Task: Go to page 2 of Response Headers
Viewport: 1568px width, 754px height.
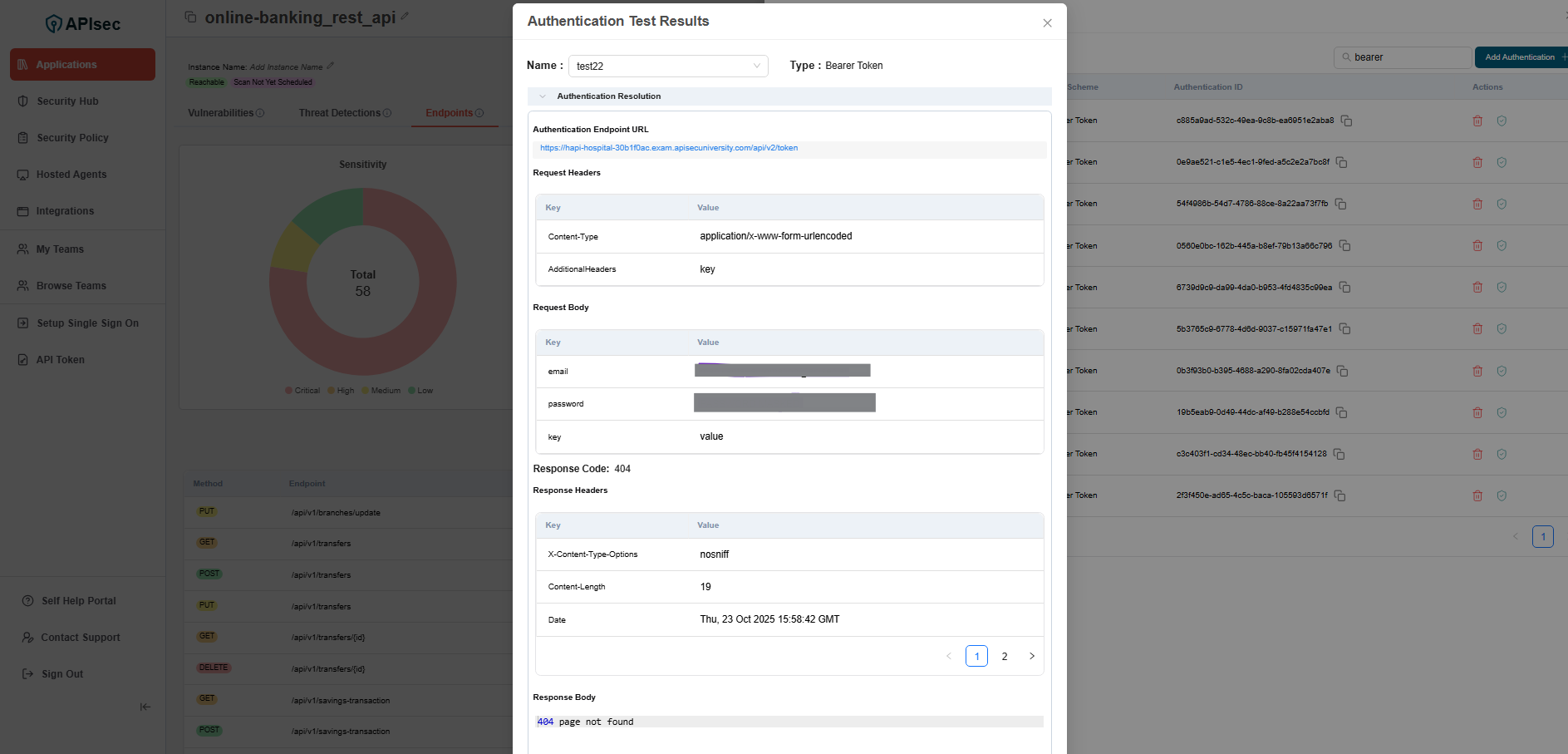Action: 1005,656
